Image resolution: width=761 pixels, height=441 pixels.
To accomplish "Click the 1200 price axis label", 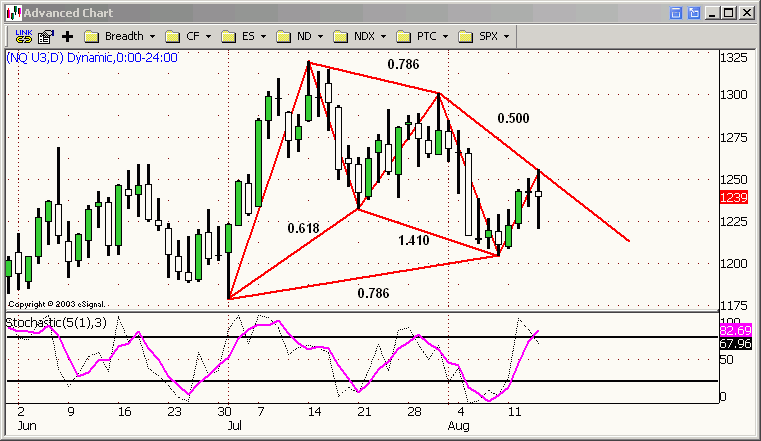I will coord(734,264).
